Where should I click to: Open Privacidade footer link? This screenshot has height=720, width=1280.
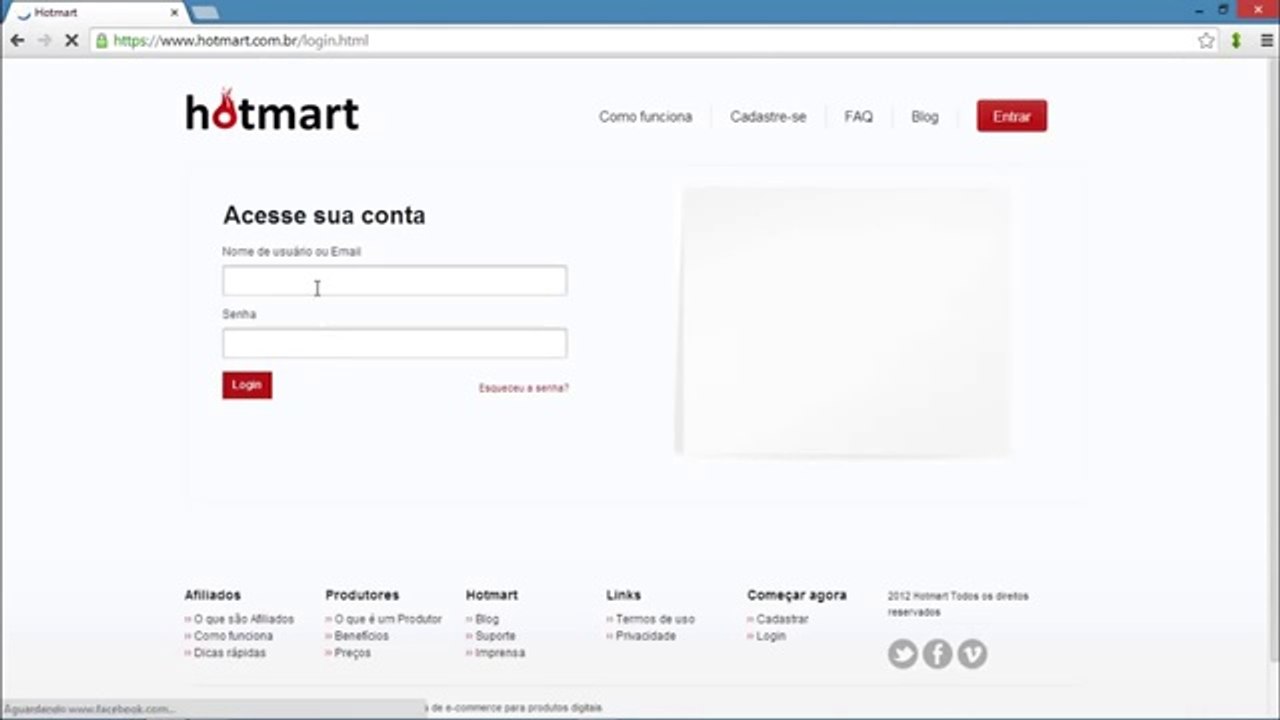coord(645,636)
